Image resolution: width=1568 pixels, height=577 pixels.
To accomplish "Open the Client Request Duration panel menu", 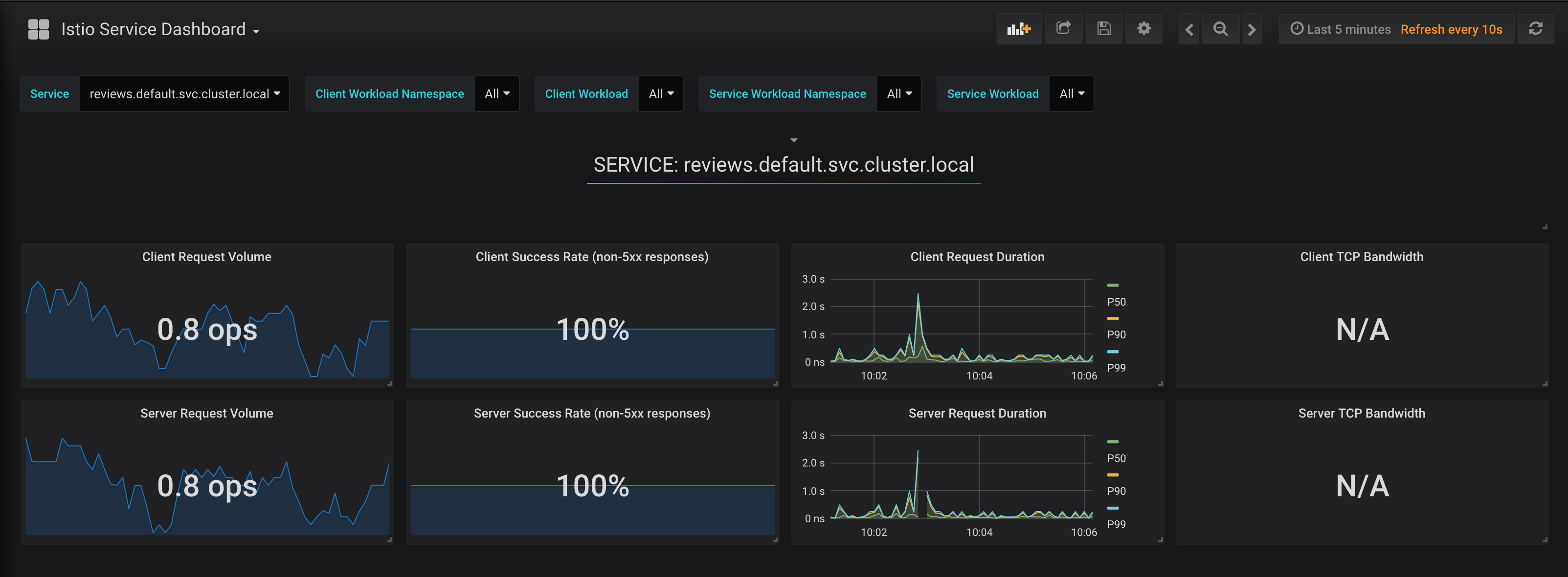I will pyautogui.click(x=977, y=256).
